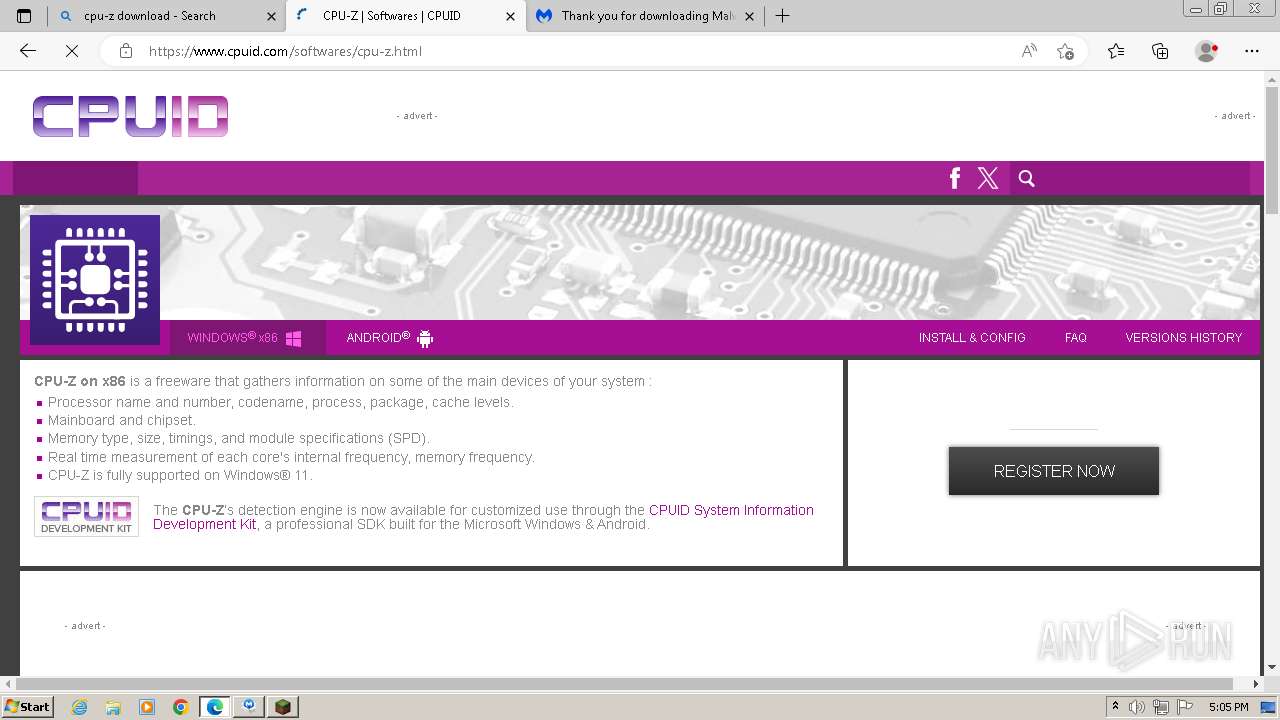Open the Favorites list icon
Screen dimensions: 1280x720
click(1116, 51)
